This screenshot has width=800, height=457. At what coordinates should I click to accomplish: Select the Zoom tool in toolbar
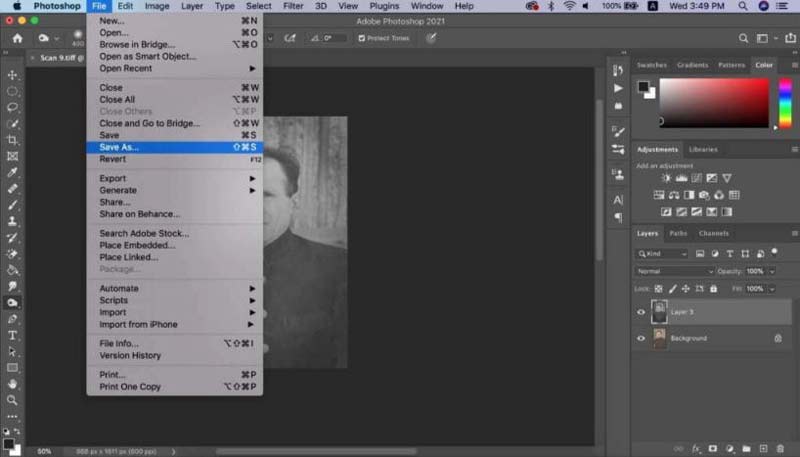pos(12,400)
